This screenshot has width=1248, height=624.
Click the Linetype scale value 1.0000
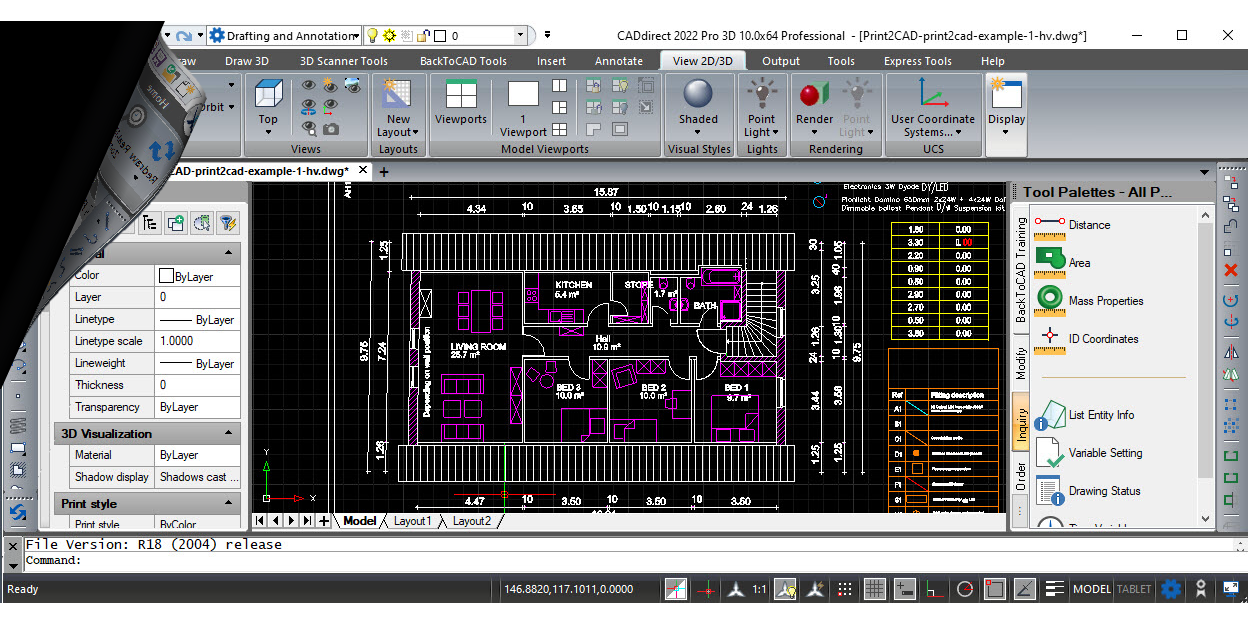[197, 341]
